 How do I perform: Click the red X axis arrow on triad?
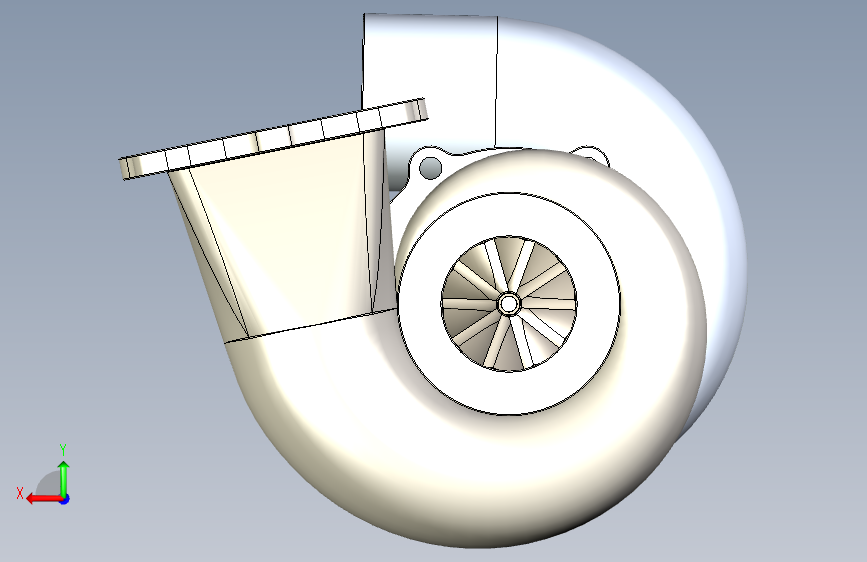(44, 499)
